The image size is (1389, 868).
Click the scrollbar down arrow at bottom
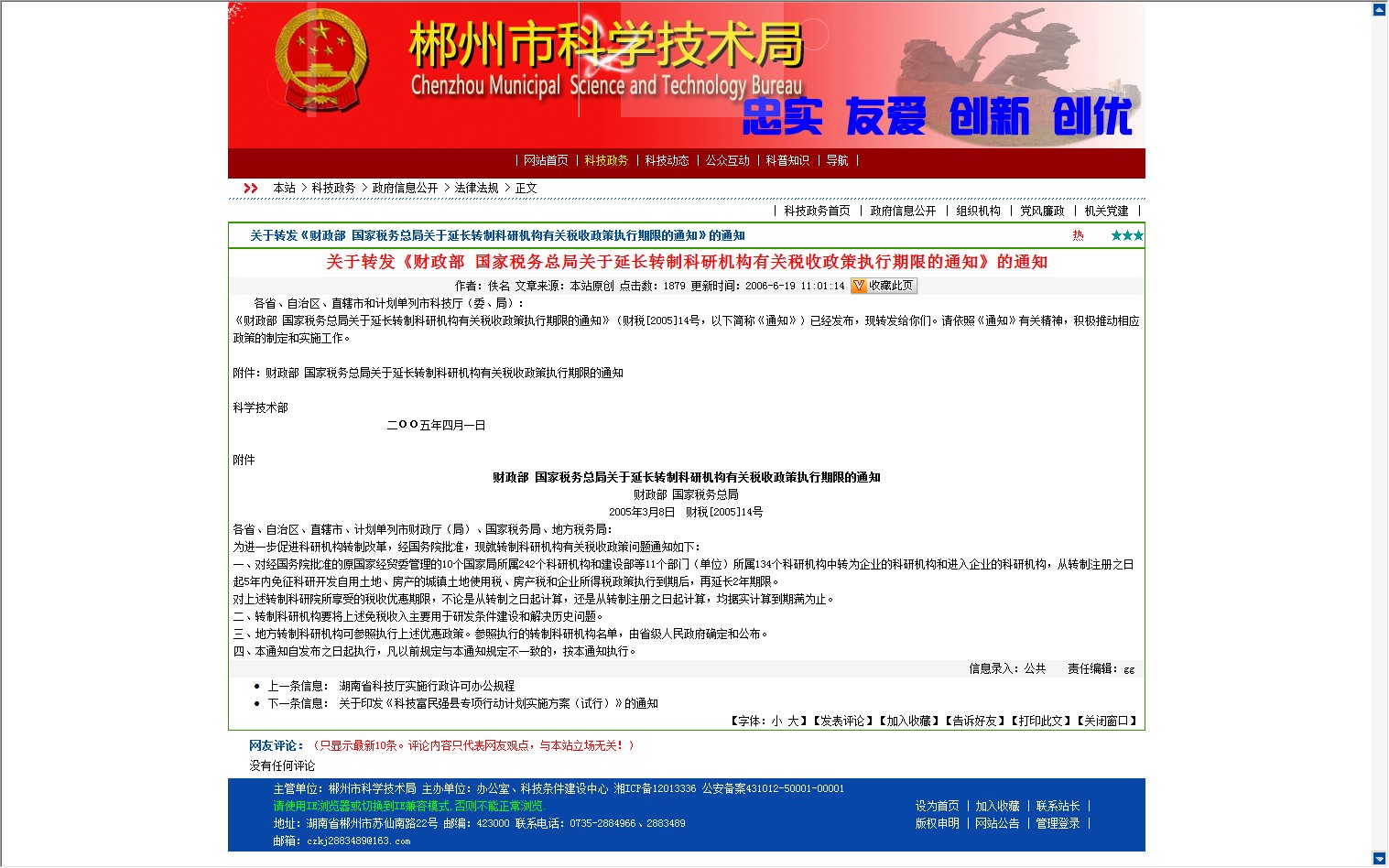tap(1380, 859)
